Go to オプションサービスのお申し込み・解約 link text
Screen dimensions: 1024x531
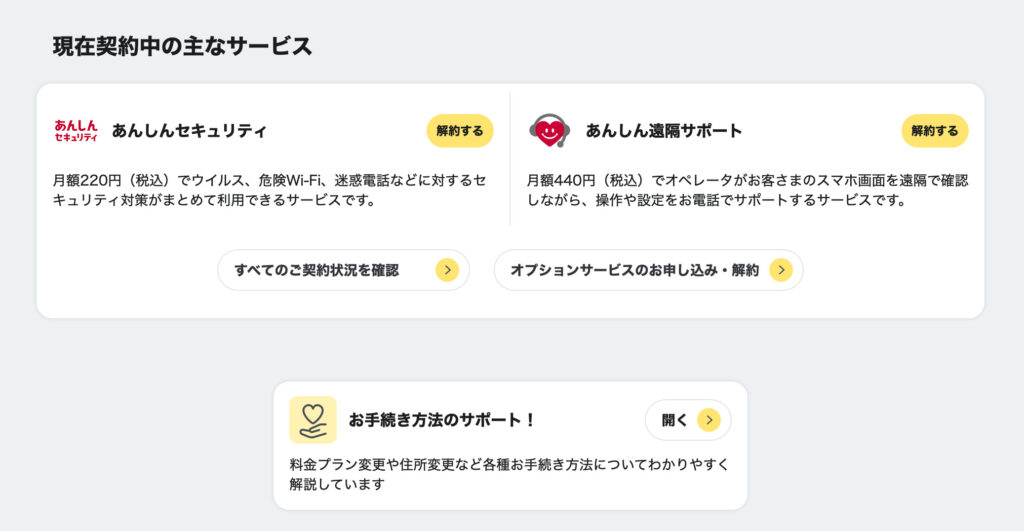(x=634, y=270)
